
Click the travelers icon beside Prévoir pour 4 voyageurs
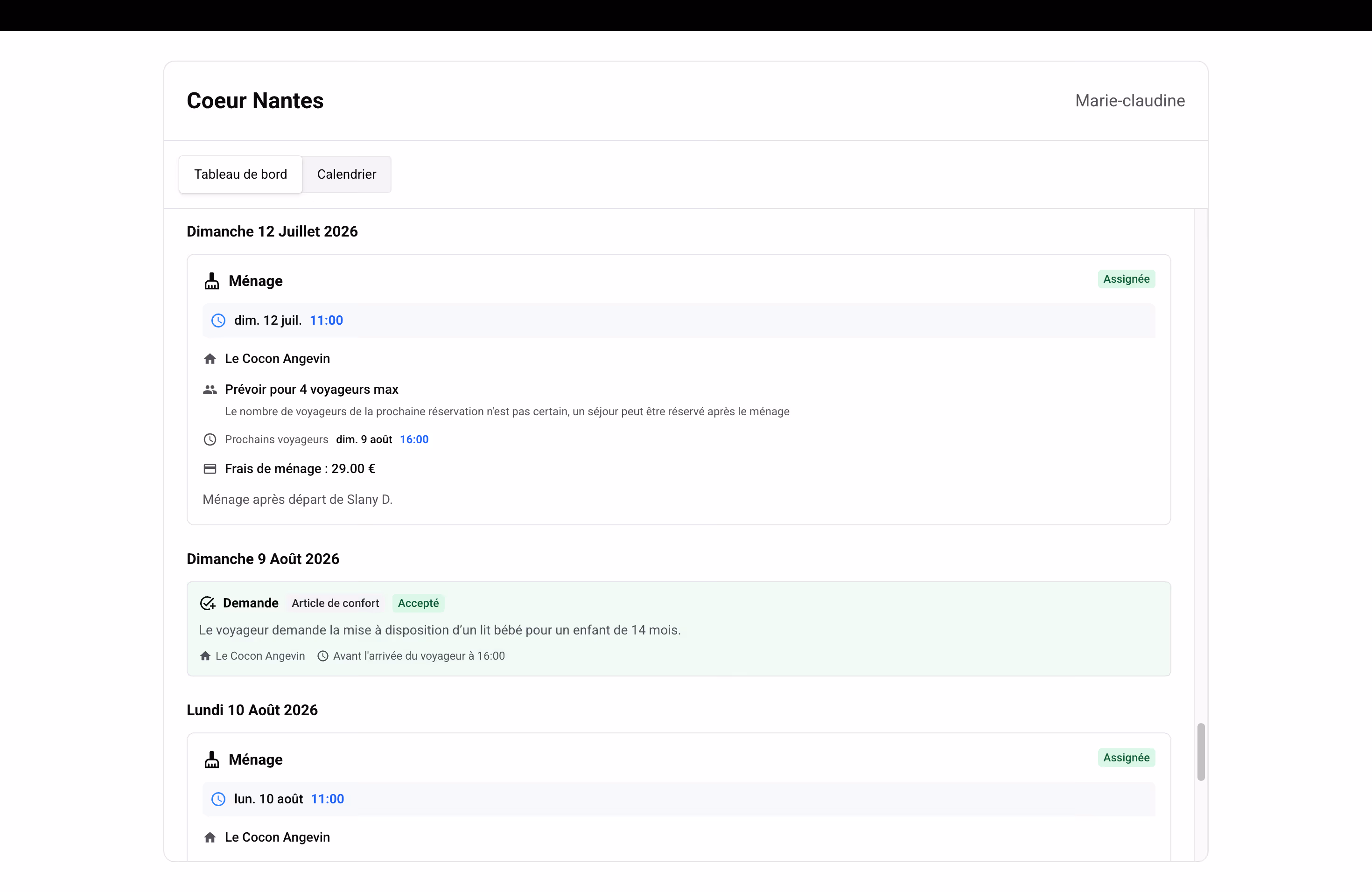pos(210,390)
